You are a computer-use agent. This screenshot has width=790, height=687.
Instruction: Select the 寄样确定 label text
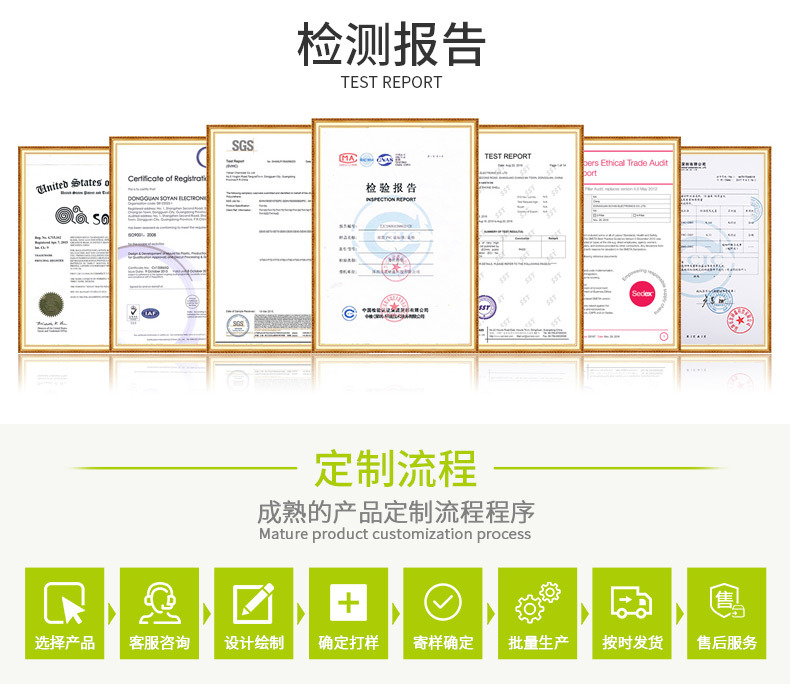pyautogui.click(x=443, y=643)
